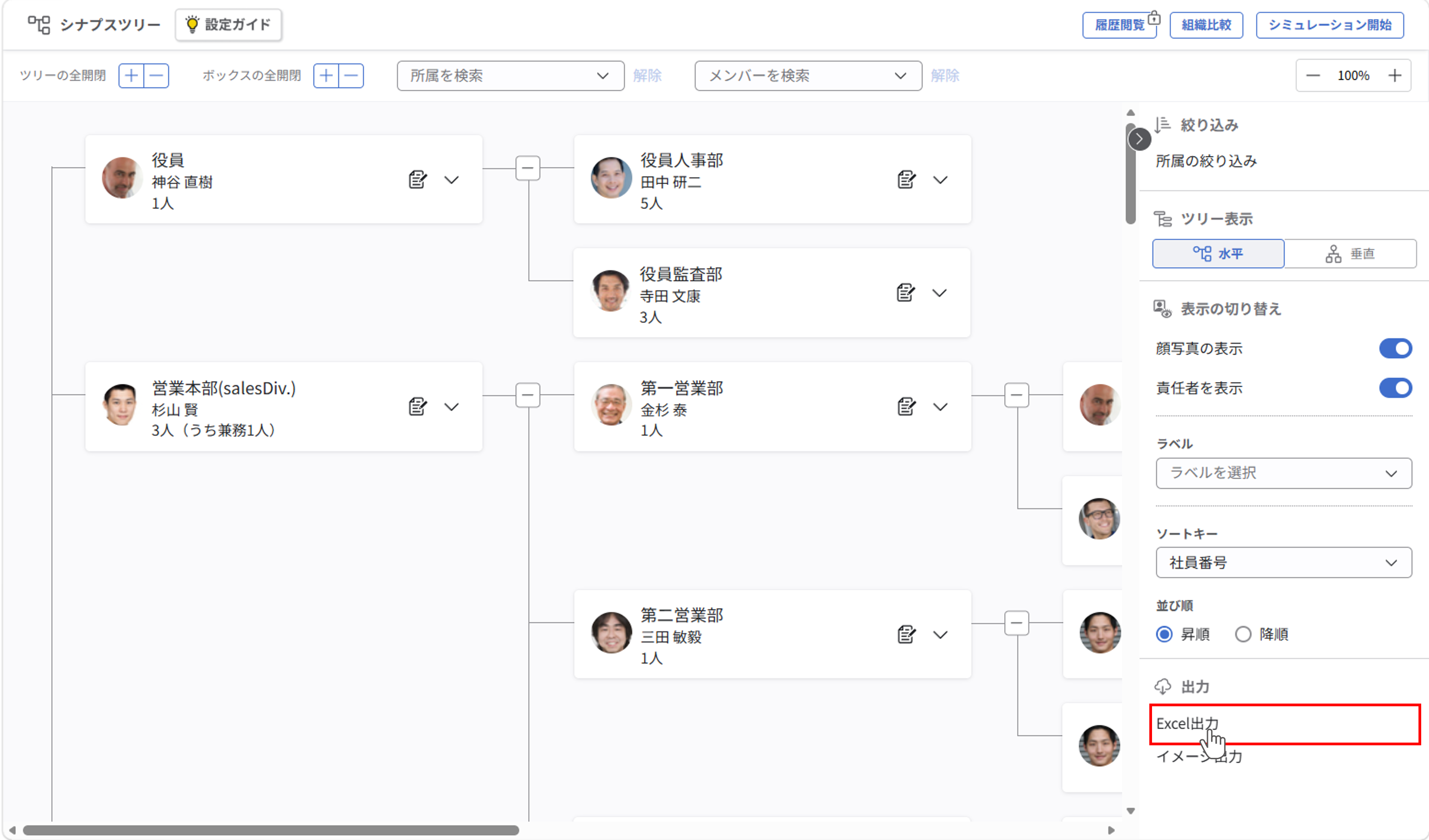Switch tree display to 水平
Screen dimensions: 1429x840
click(1218, 254)
